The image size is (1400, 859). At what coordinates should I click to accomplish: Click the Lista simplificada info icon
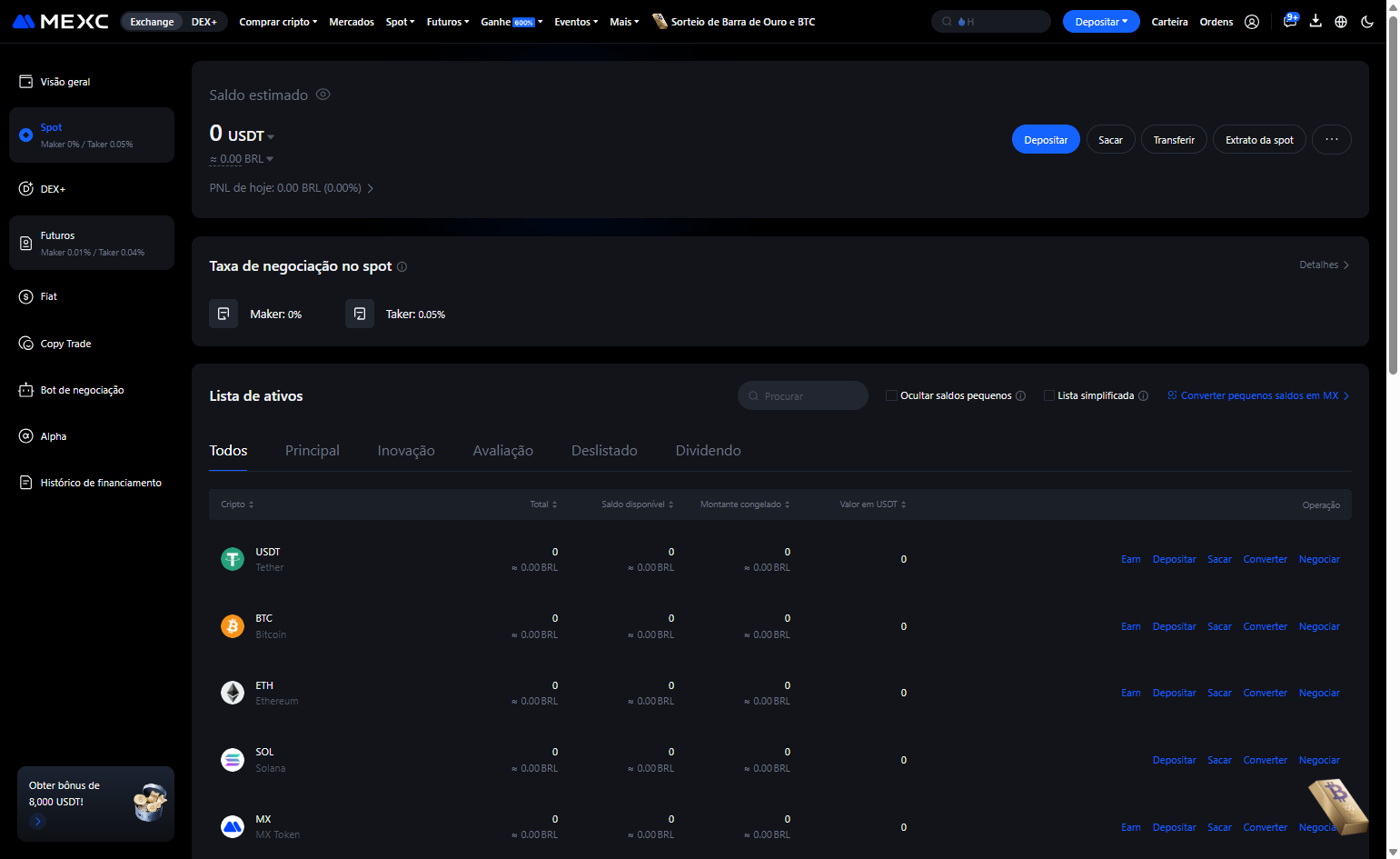coord(1144,396)
